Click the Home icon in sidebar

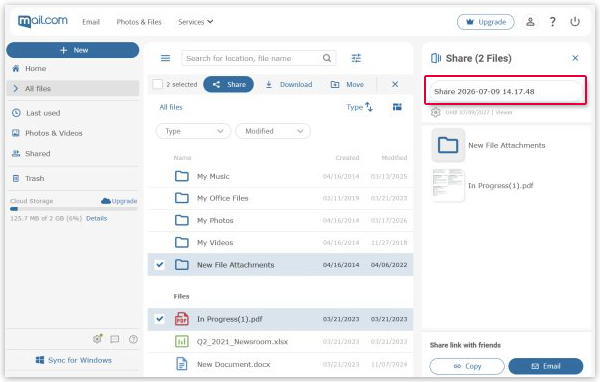coord(16,69)
